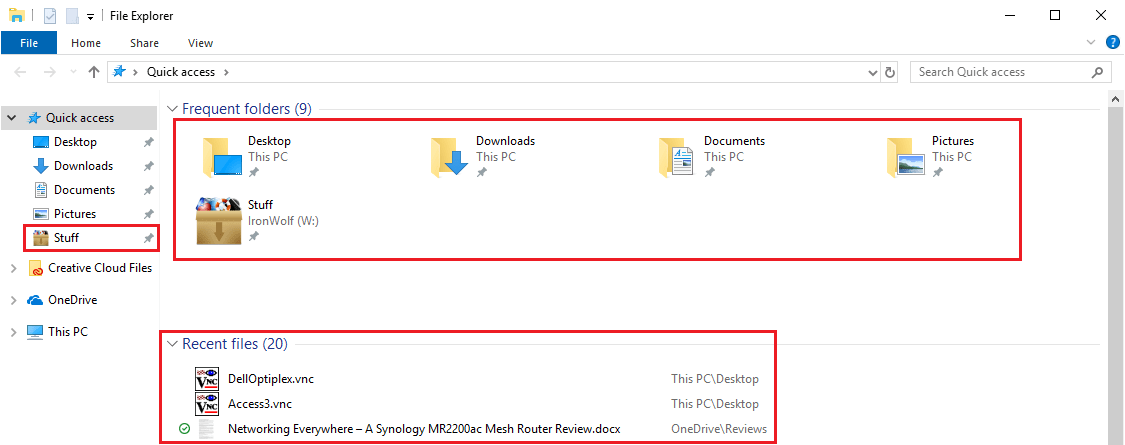Select the Documents folder icon in Frequent folders
1125x445 pixels.
click(677, 157)
